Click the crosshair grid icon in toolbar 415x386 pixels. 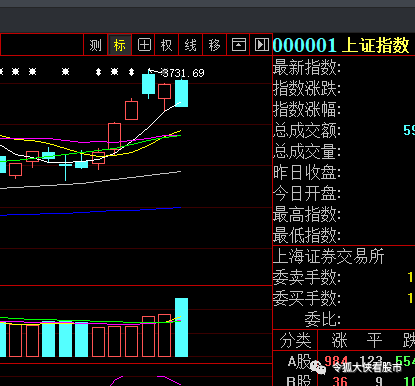(144, 45)
